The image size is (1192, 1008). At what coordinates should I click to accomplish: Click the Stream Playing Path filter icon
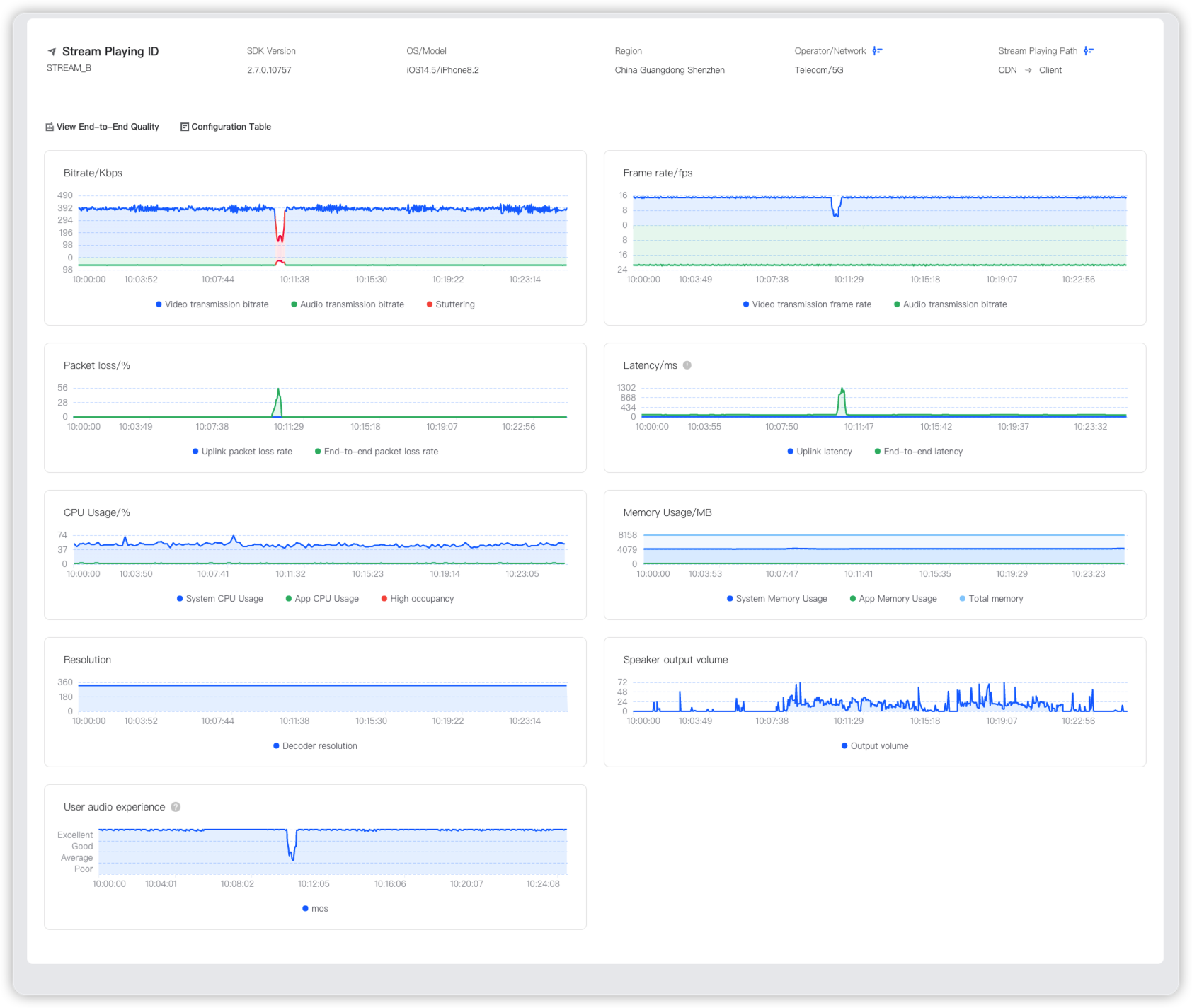[x=1089, y=51]
